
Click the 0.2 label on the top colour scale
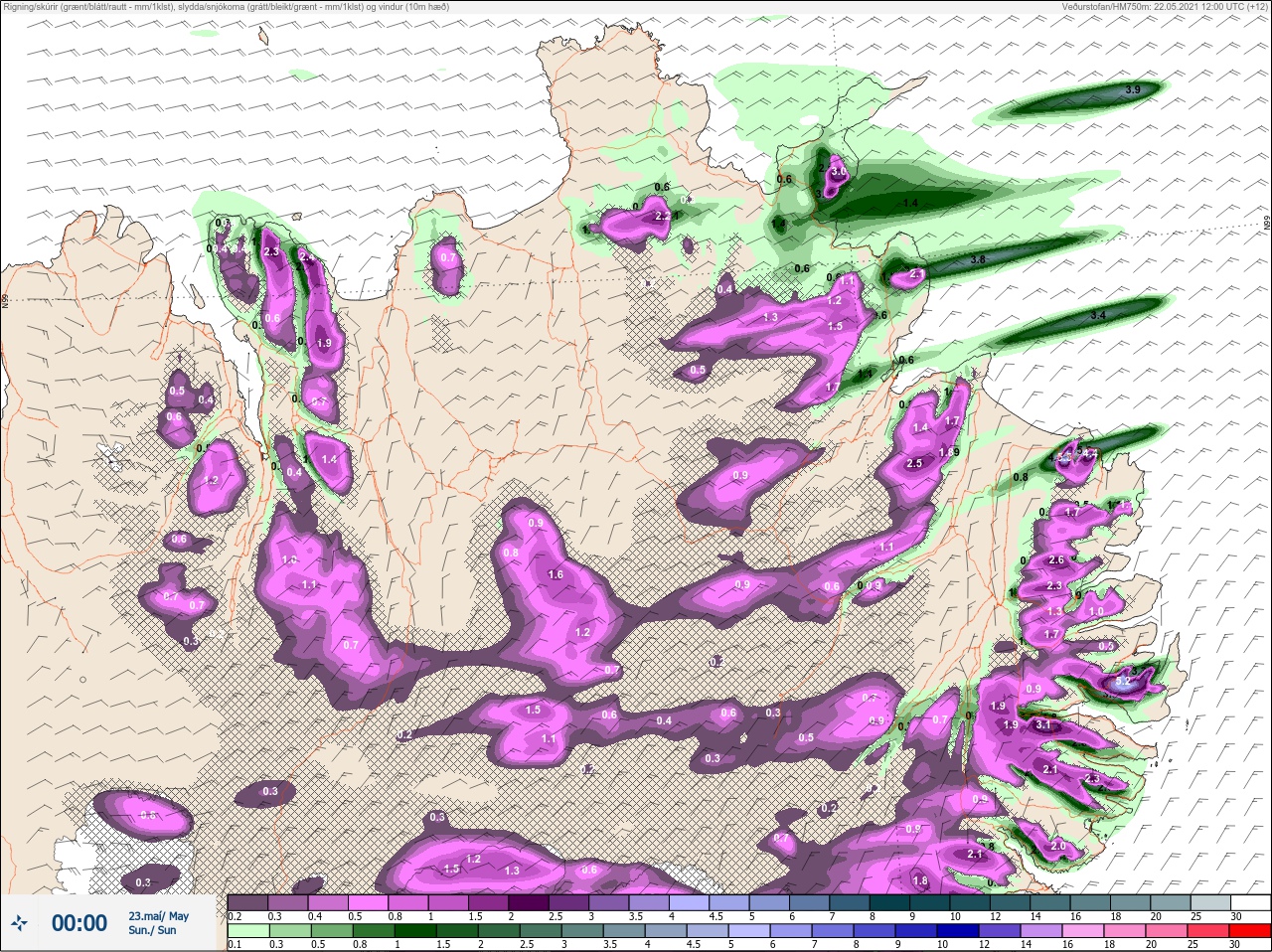click(235, 916)
